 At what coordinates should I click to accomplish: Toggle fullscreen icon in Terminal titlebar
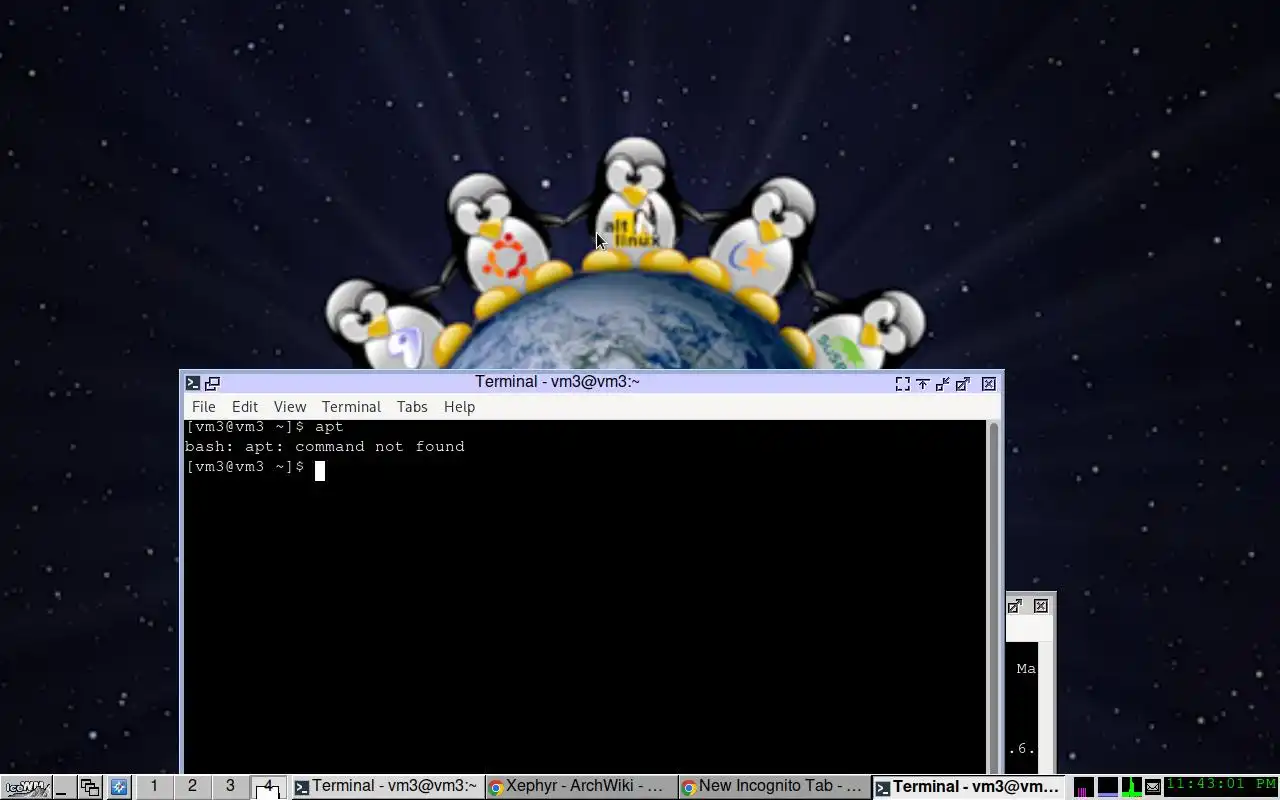click(x=902, y=384)
